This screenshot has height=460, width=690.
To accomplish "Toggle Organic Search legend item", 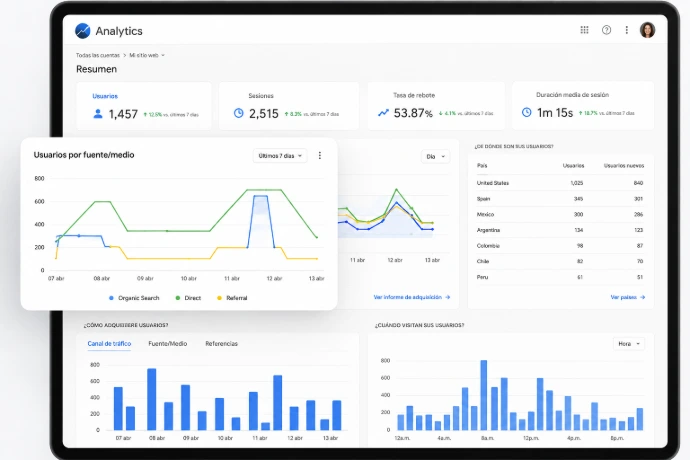I will [134, 298].
